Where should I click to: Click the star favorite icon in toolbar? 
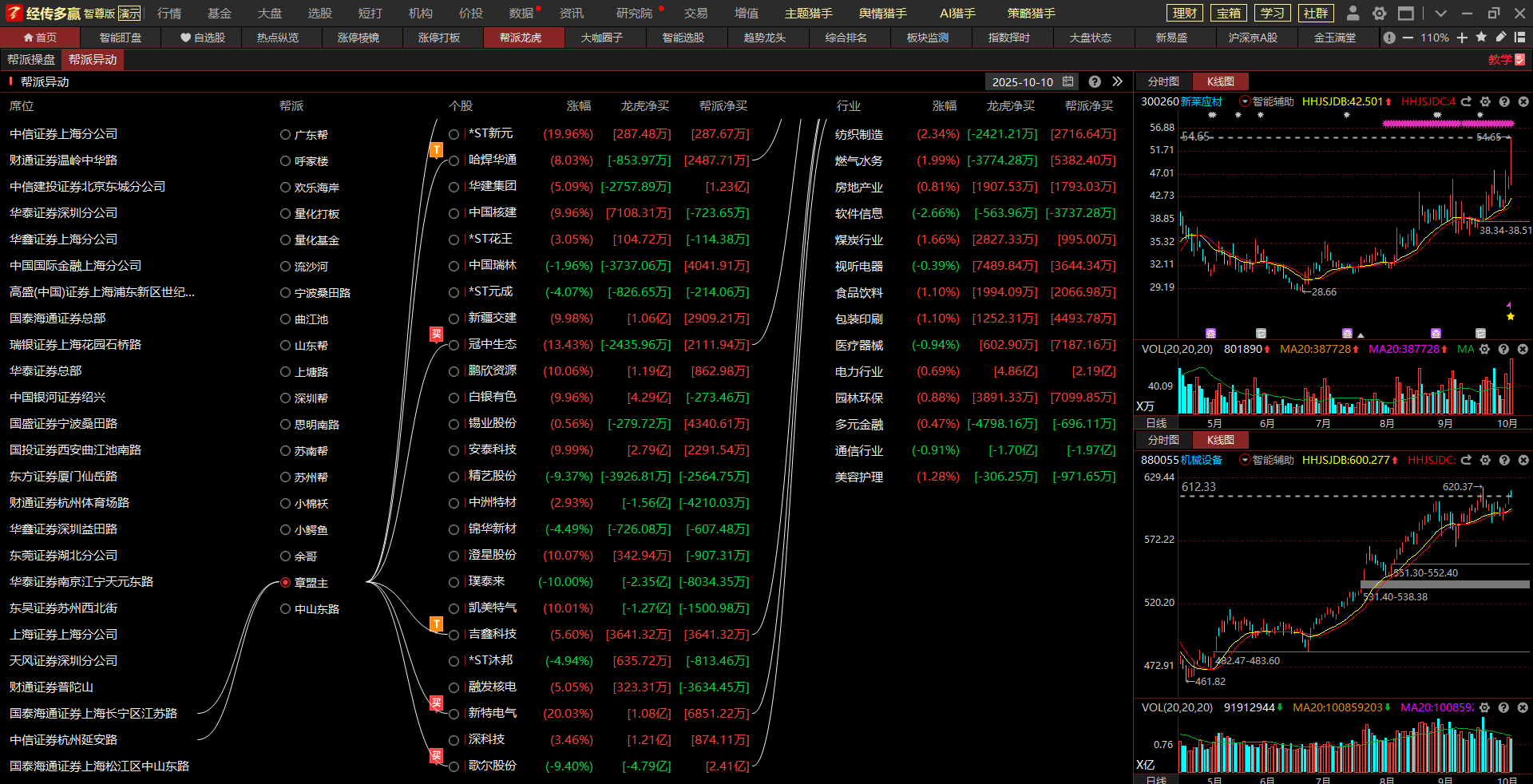coord(1481,38)
